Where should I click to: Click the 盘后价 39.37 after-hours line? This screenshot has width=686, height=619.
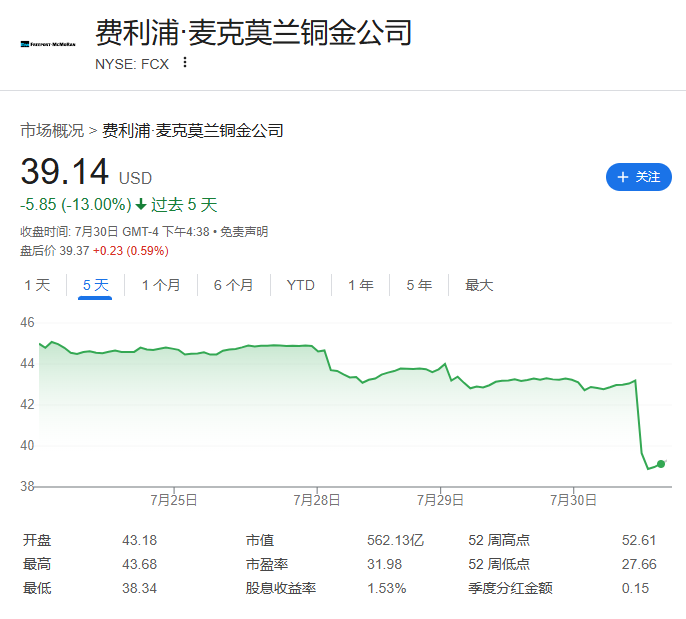click(94, 251)
